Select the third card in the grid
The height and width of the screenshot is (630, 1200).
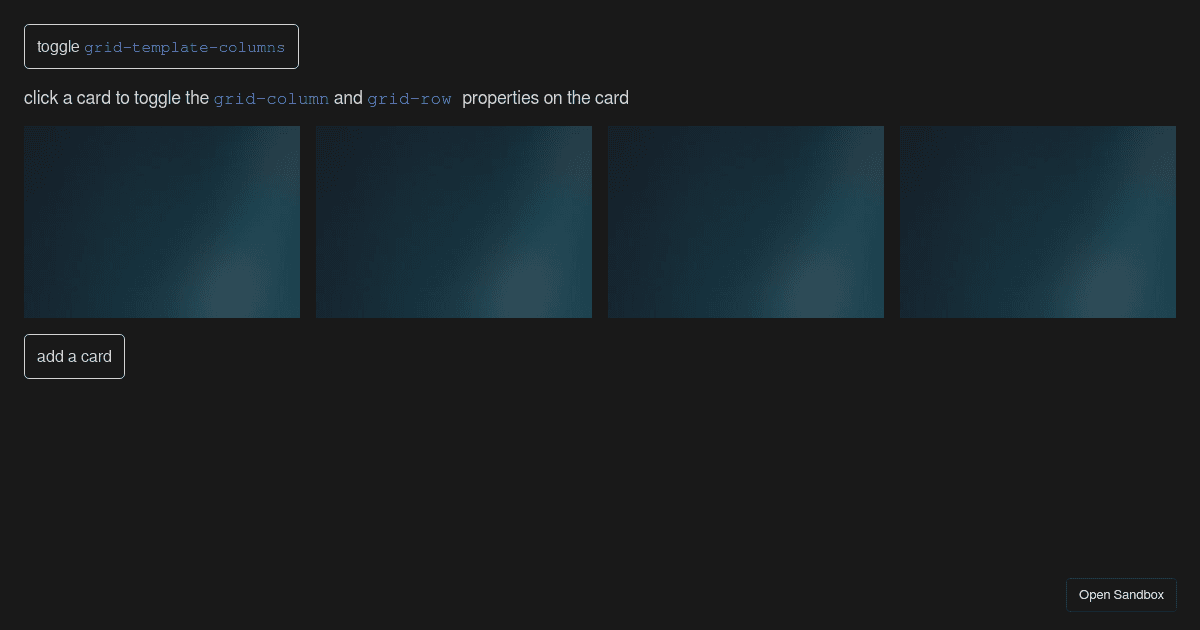click(x=746, y=222)
